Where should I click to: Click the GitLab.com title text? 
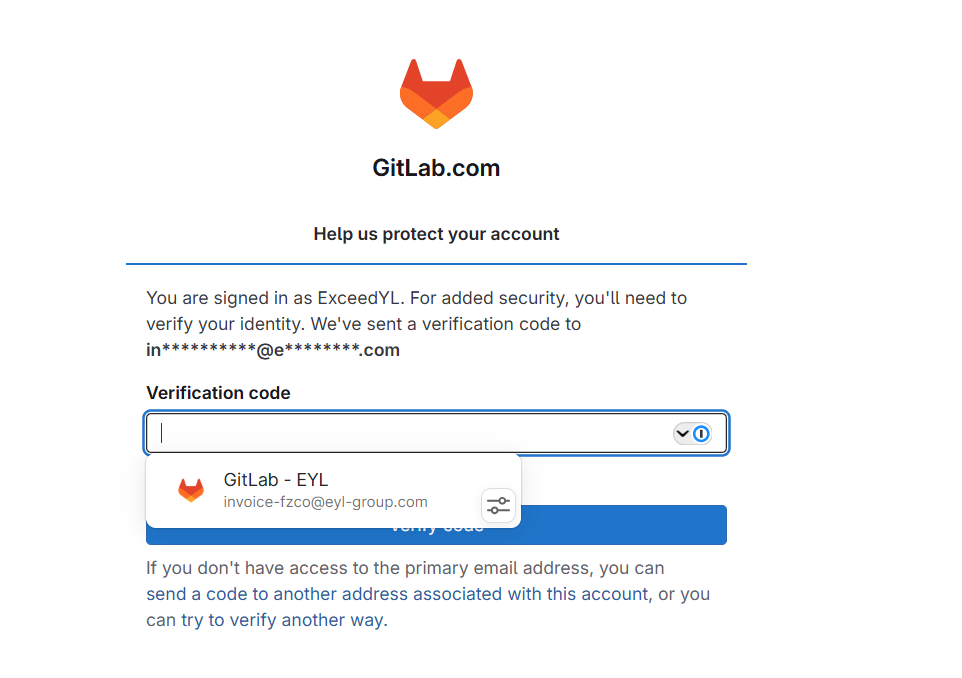point(436,168)
